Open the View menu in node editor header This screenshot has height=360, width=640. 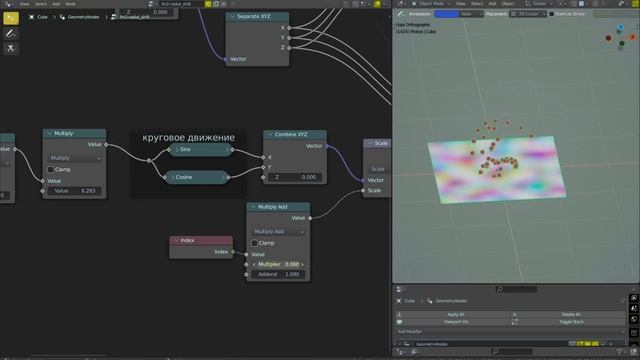pos(24,4)
